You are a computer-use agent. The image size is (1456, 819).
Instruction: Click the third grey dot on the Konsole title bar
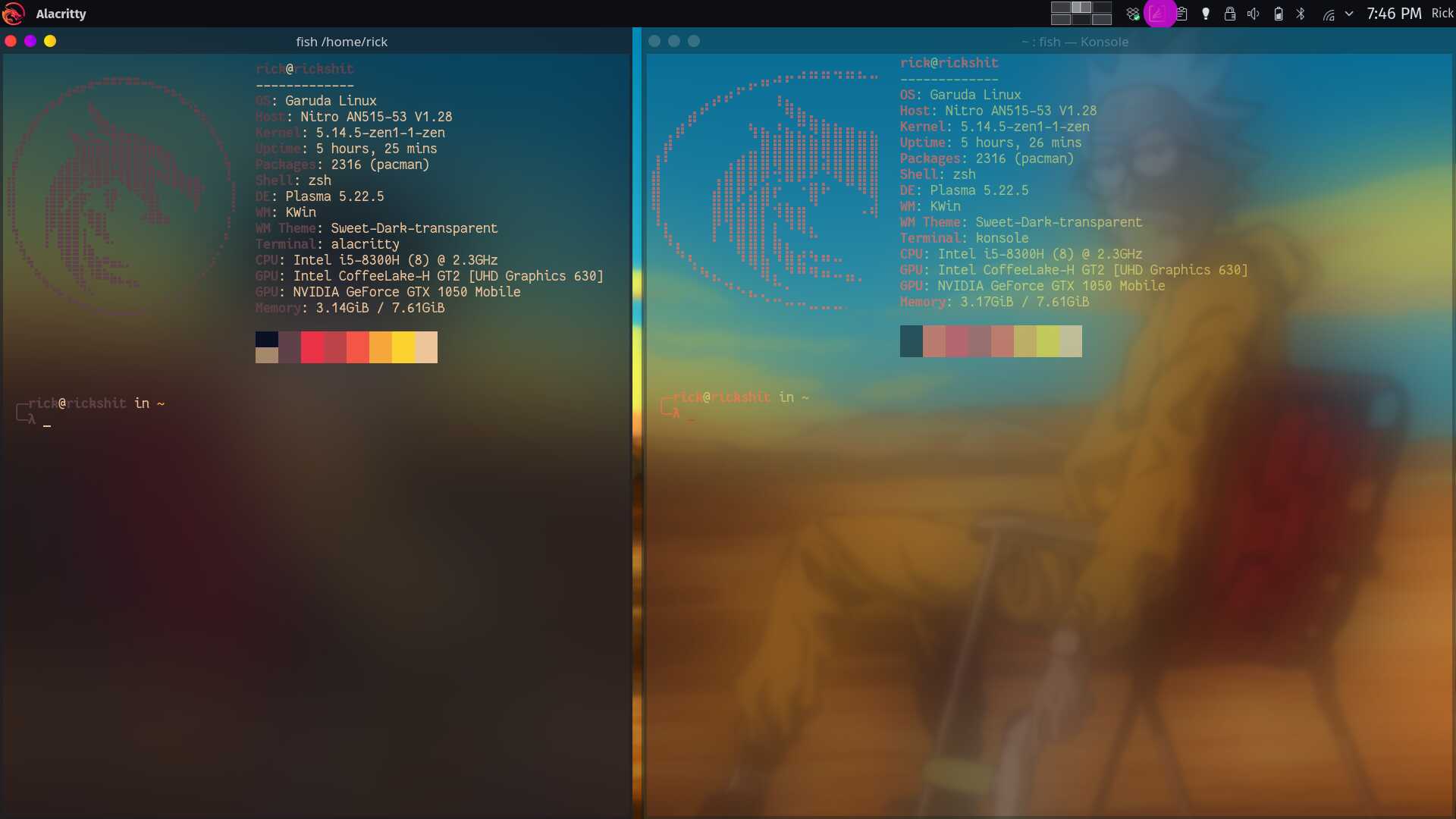tap(694, 41)
